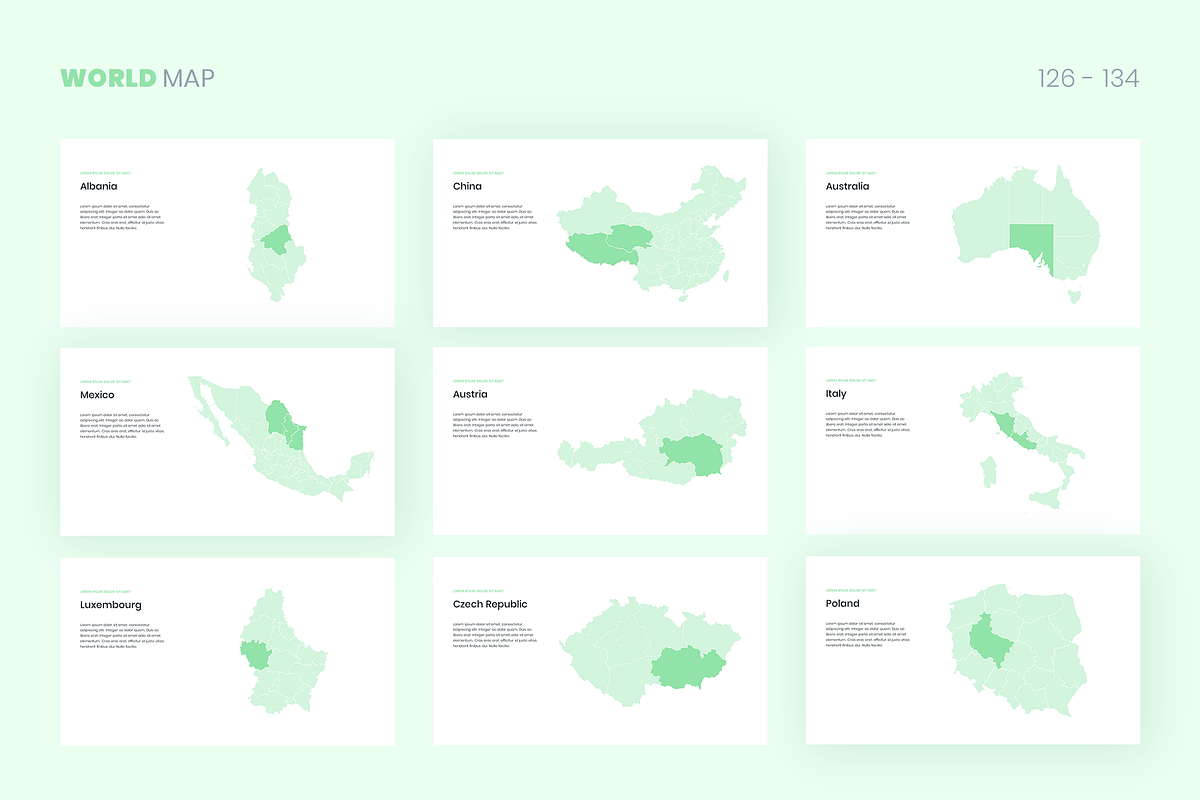
Task: Select the body paragraph under the Austria title
Action: point(495,425)
